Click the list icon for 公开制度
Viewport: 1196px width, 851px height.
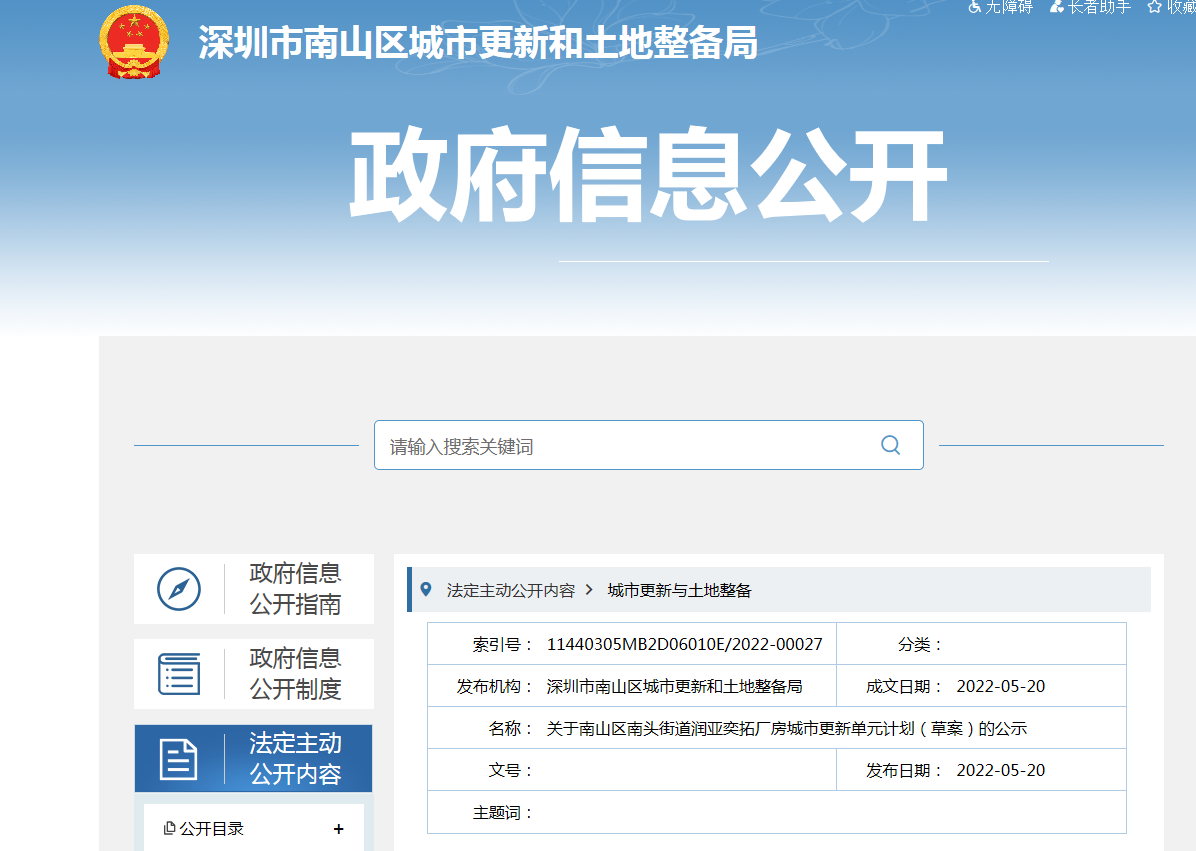tap(179, 674)
